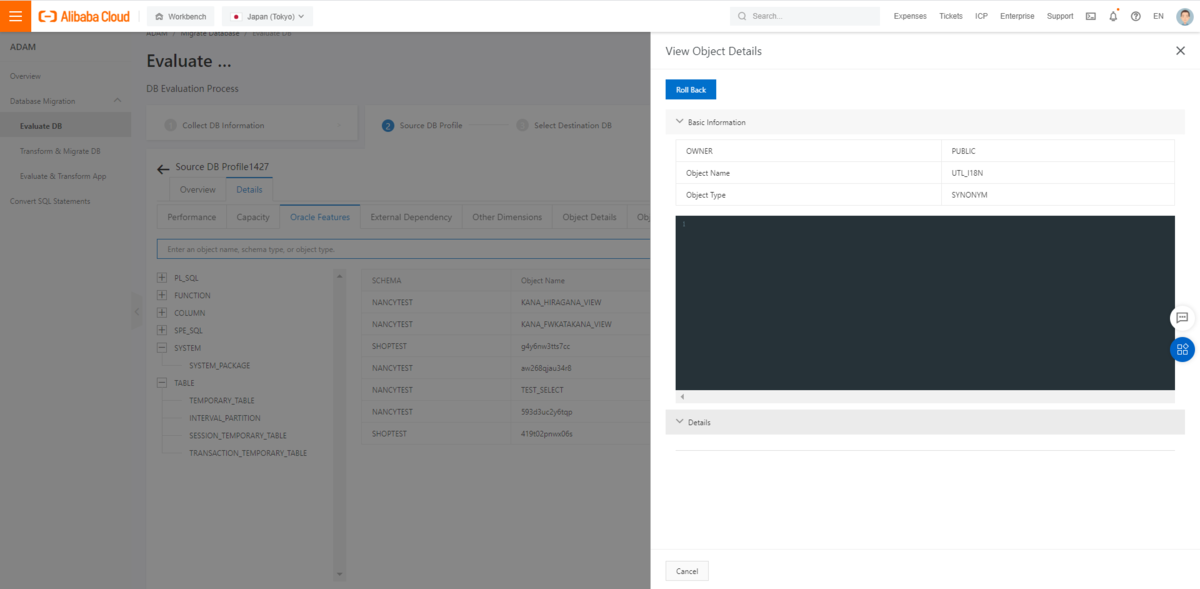Focus the top Search field
The height and width of the screenshot is (589, 1200).
[805, 16]
